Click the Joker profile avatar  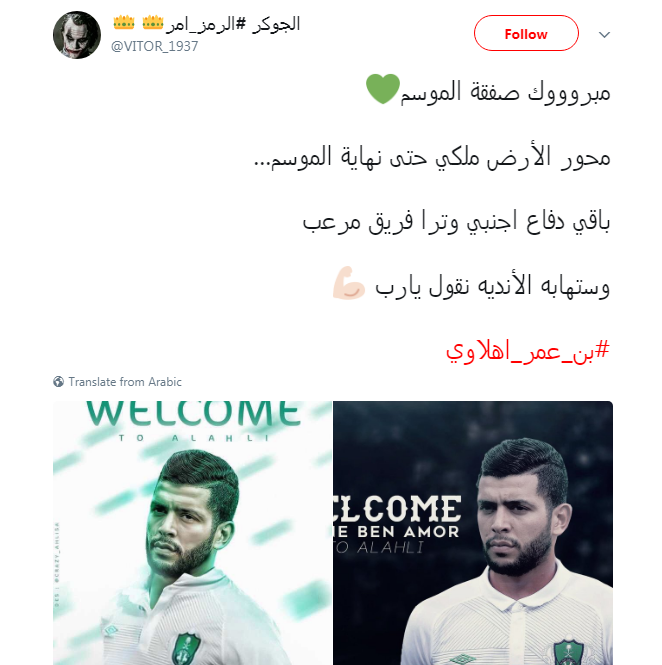pyautogui.click(x=77, y=35)
